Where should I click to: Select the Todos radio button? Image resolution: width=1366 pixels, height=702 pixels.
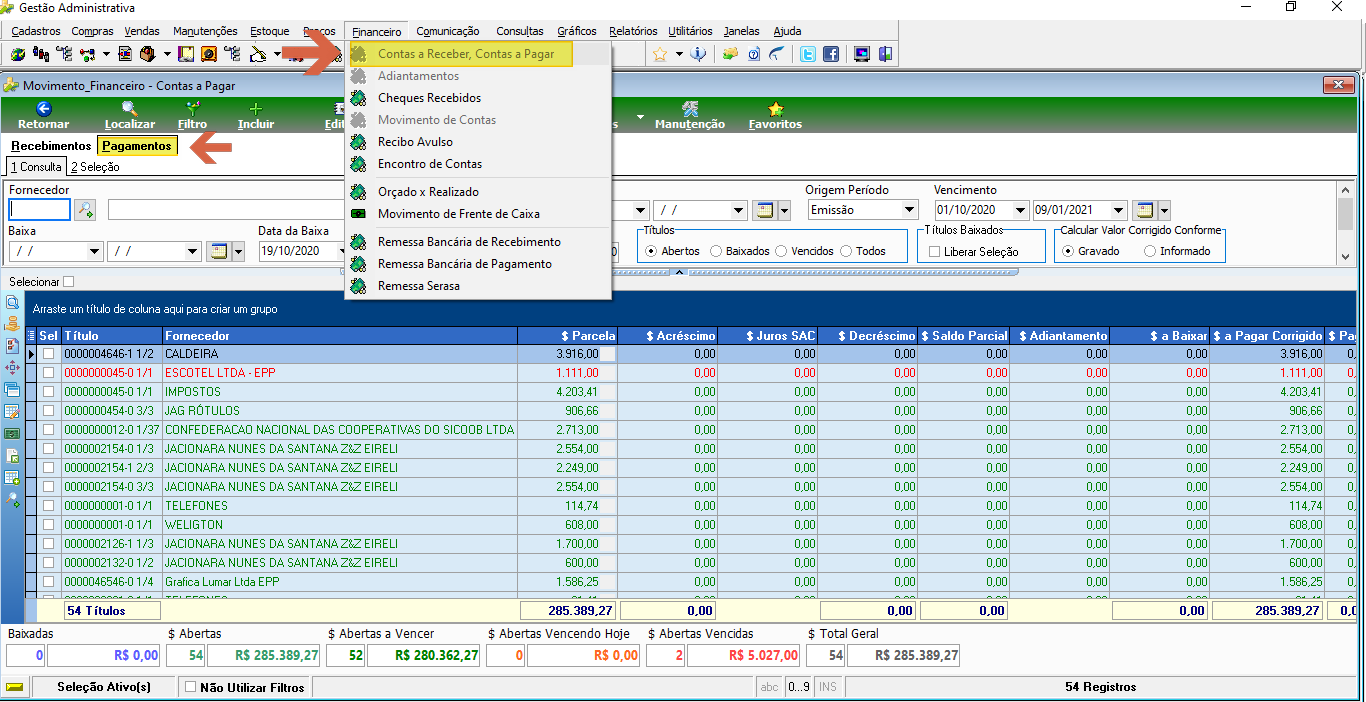click(846, 251)
